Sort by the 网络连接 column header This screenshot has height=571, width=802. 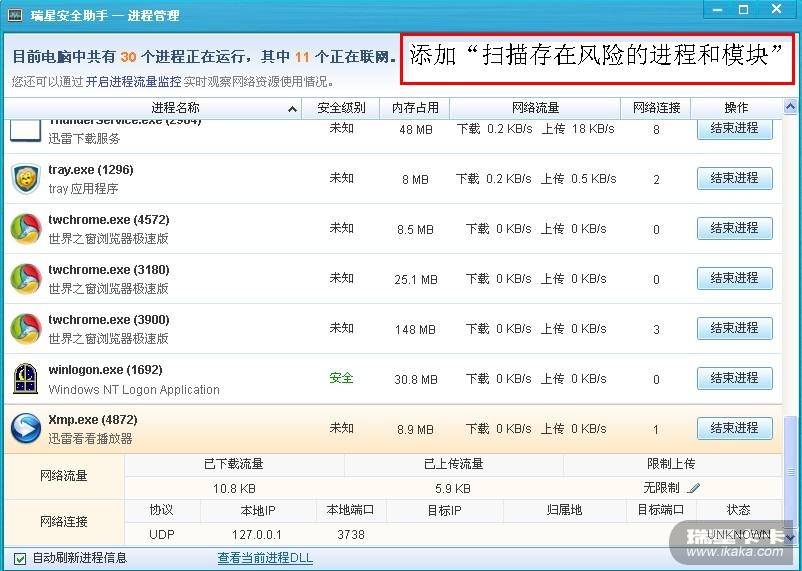point(656,108)
